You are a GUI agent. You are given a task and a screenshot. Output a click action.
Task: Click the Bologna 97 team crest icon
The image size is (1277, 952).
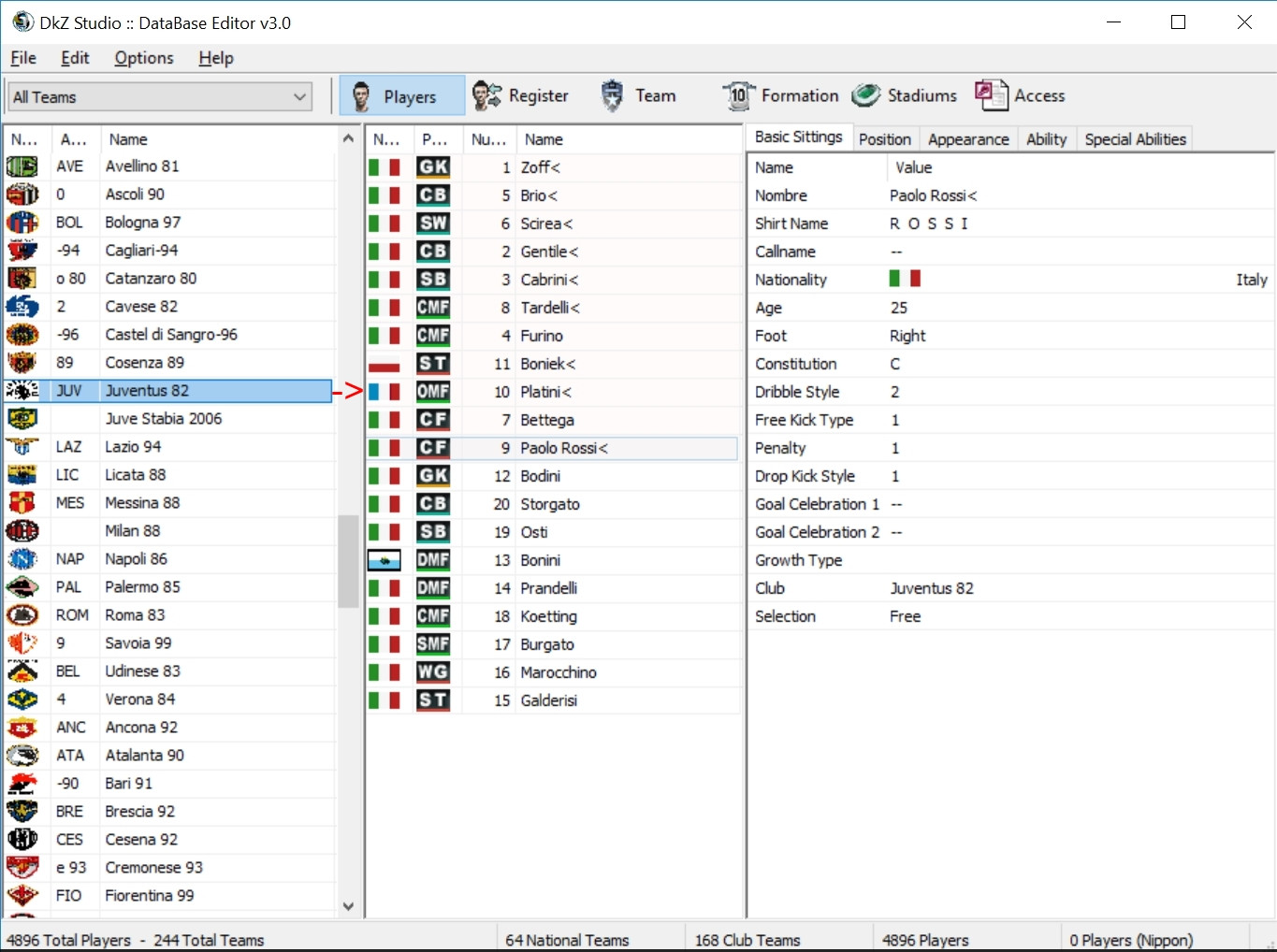click(22, 223)
